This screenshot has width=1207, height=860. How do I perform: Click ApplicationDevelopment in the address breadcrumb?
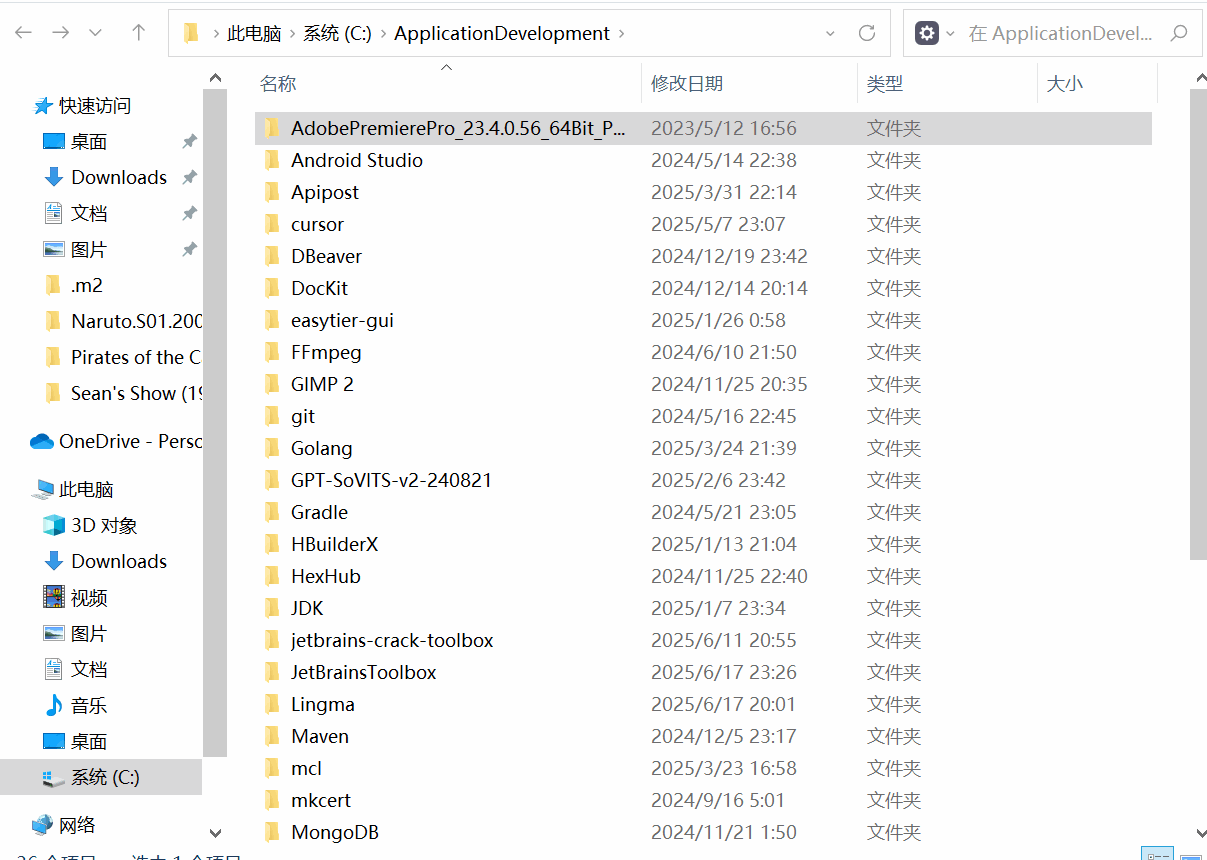(x=502, y=33)
